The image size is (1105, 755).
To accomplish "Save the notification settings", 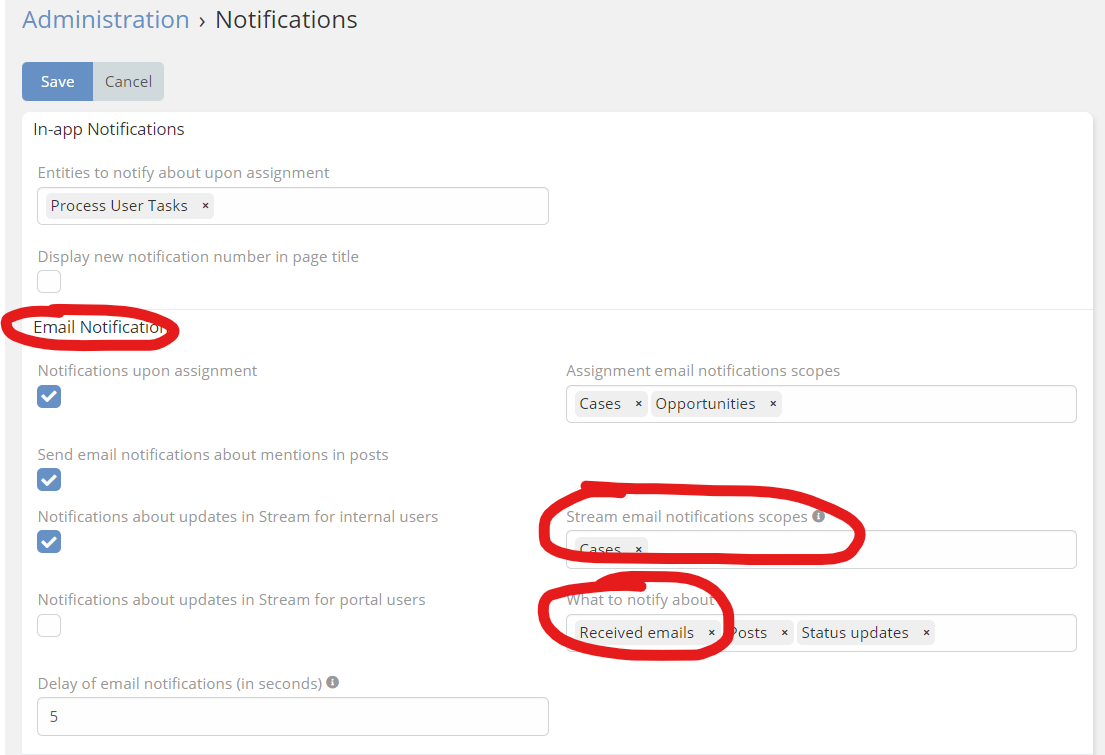I will pyautogui.click(x=57, y=82).
